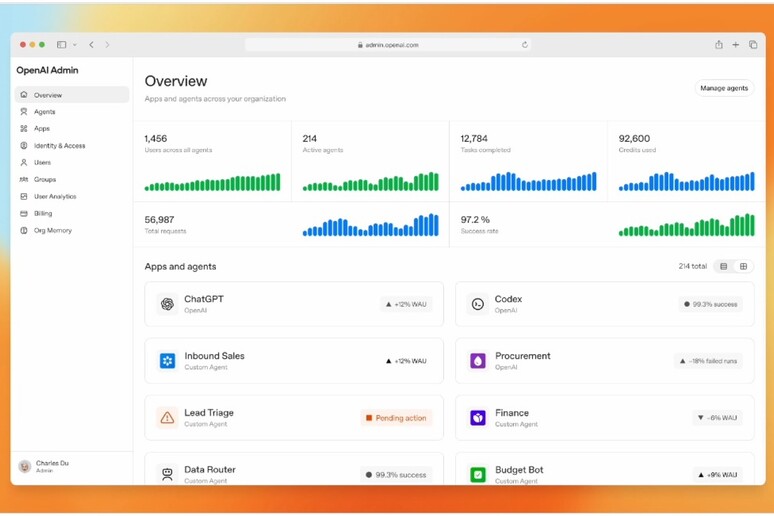The height and width of the screenshot is (516, 774).
Task: Expand the sidebar dropdown chevron in toolbar
Action: pyautogui.click(x=75, y=45)
